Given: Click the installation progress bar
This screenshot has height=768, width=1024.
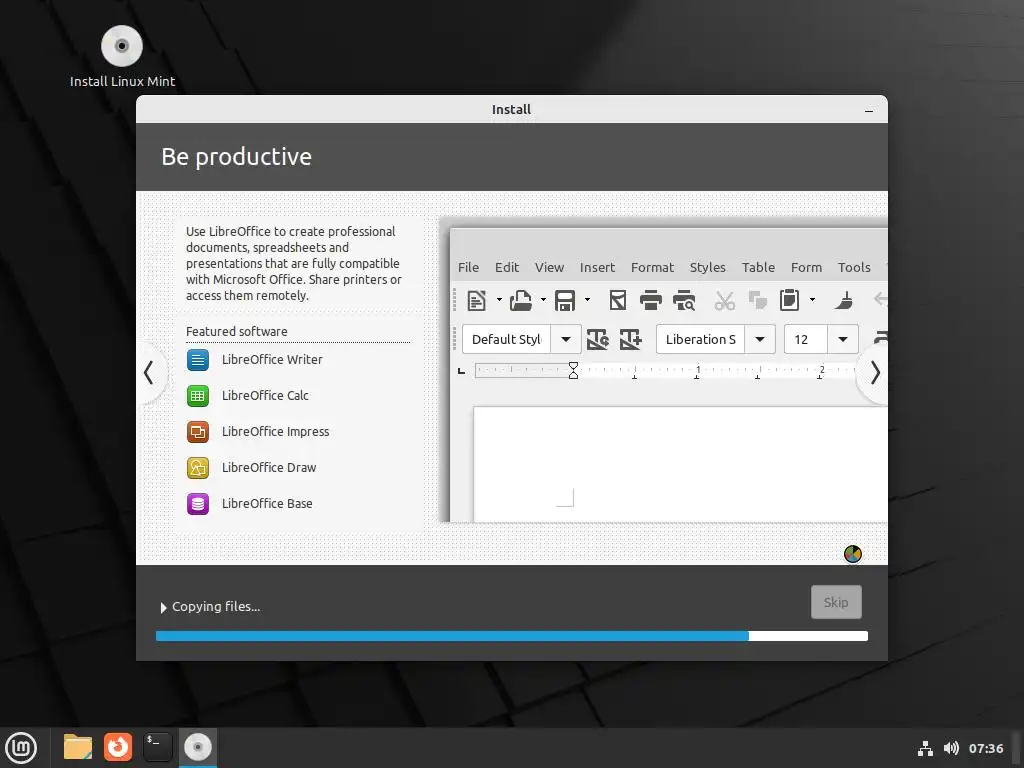Looking at the screenshot, I should coord(512,636).
